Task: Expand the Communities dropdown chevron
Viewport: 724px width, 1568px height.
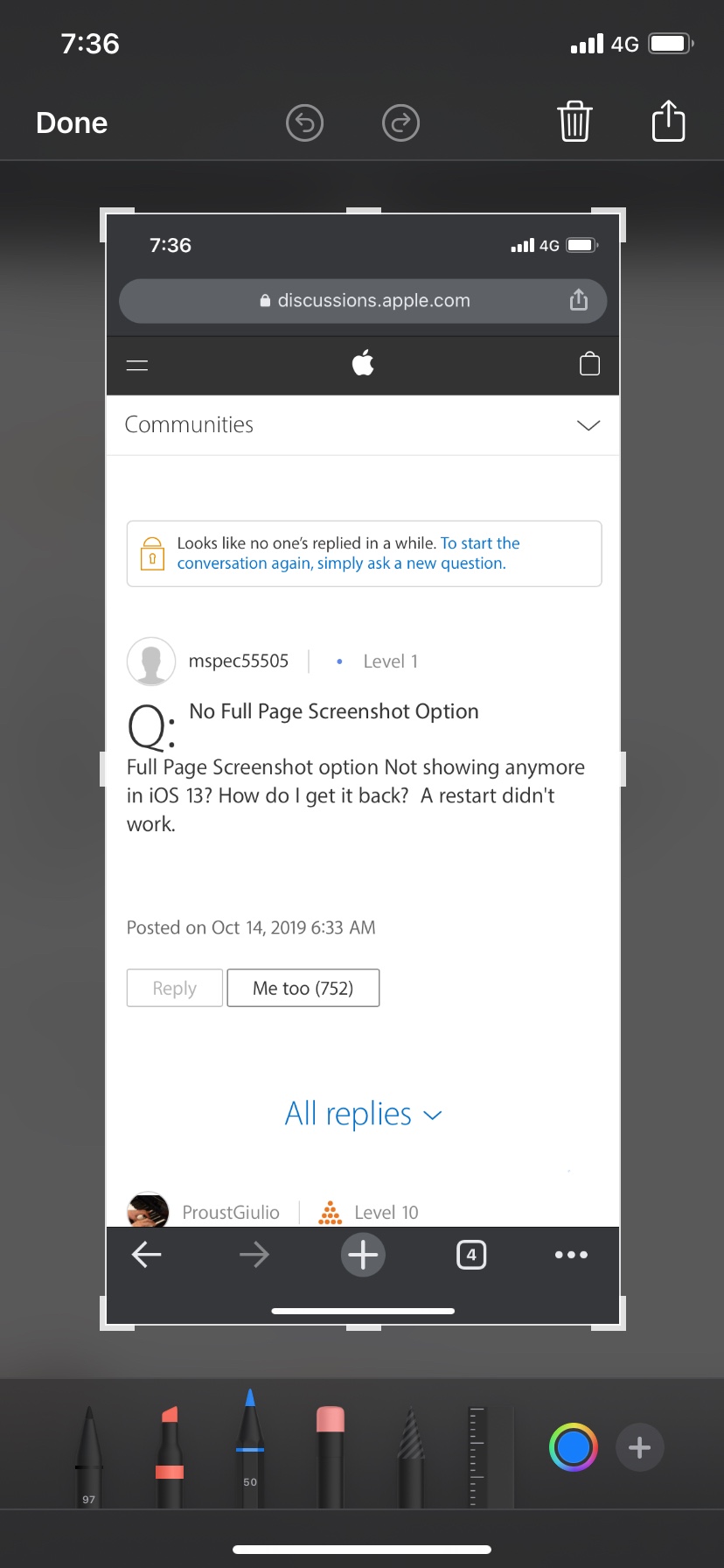Action: point(588,425)
